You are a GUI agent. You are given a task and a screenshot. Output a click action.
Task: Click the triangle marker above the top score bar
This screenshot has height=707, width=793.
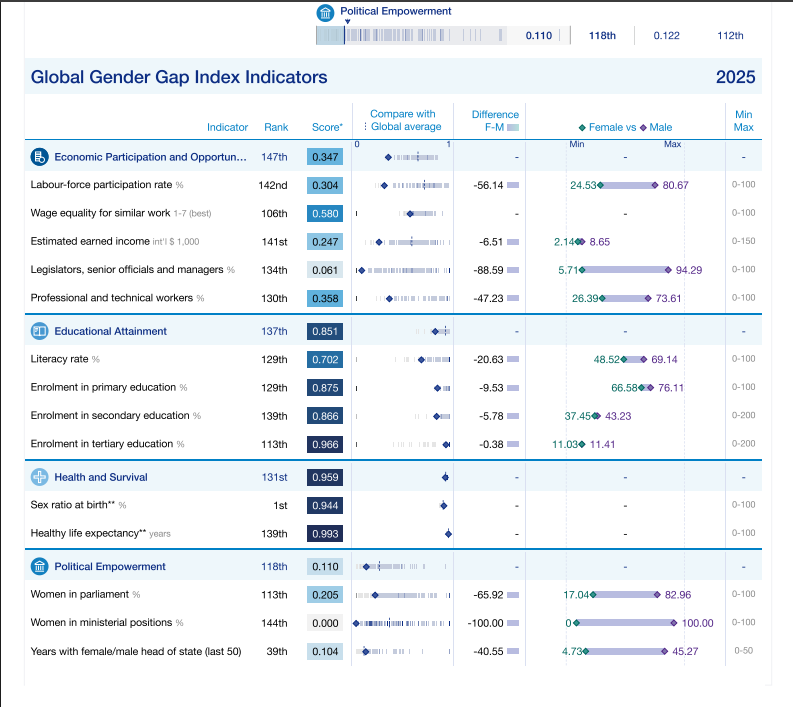(x=347, y=21)
